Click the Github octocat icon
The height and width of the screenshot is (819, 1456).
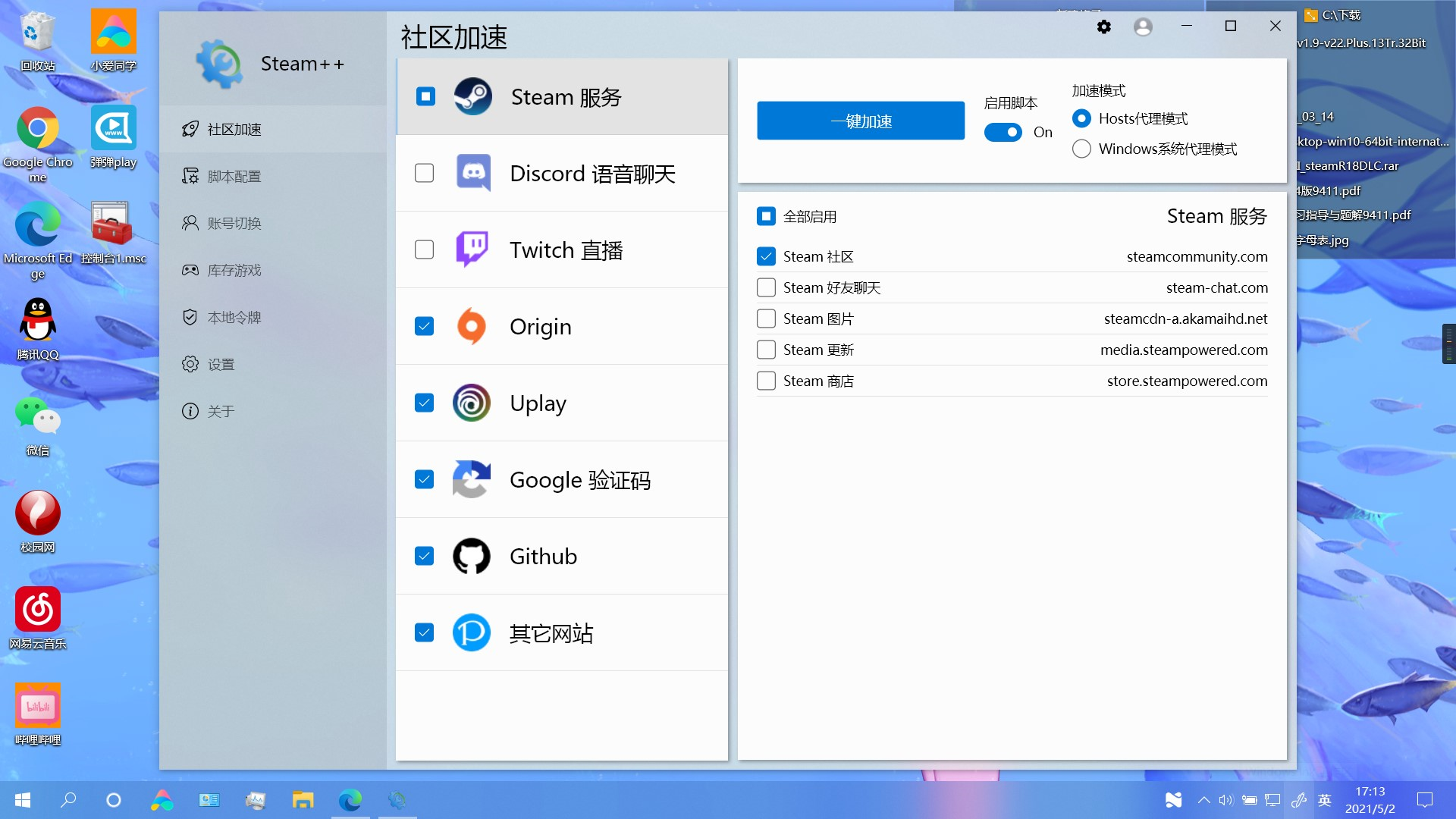coord(472,556)
